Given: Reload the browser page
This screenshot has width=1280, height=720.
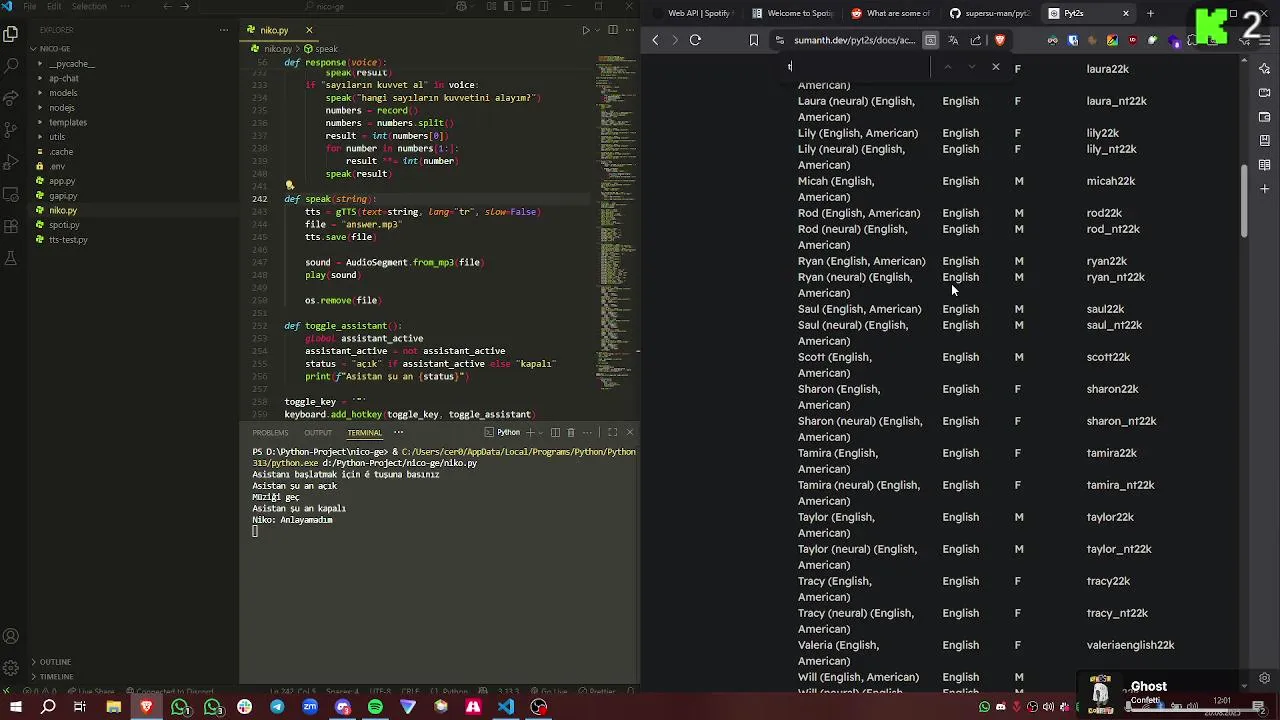Looking at the screenshot, I should click(695, 40).
